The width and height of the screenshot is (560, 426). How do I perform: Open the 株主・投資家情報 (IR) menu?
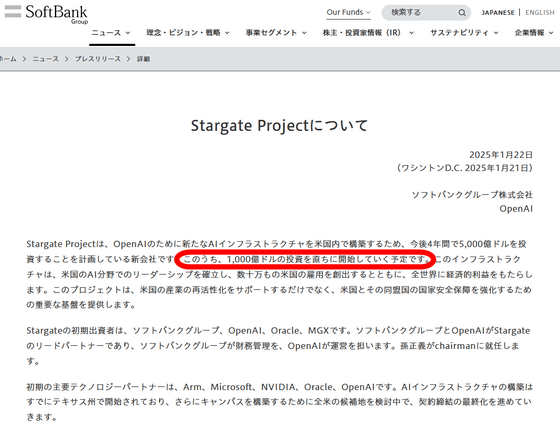click(x=368, y=33)
